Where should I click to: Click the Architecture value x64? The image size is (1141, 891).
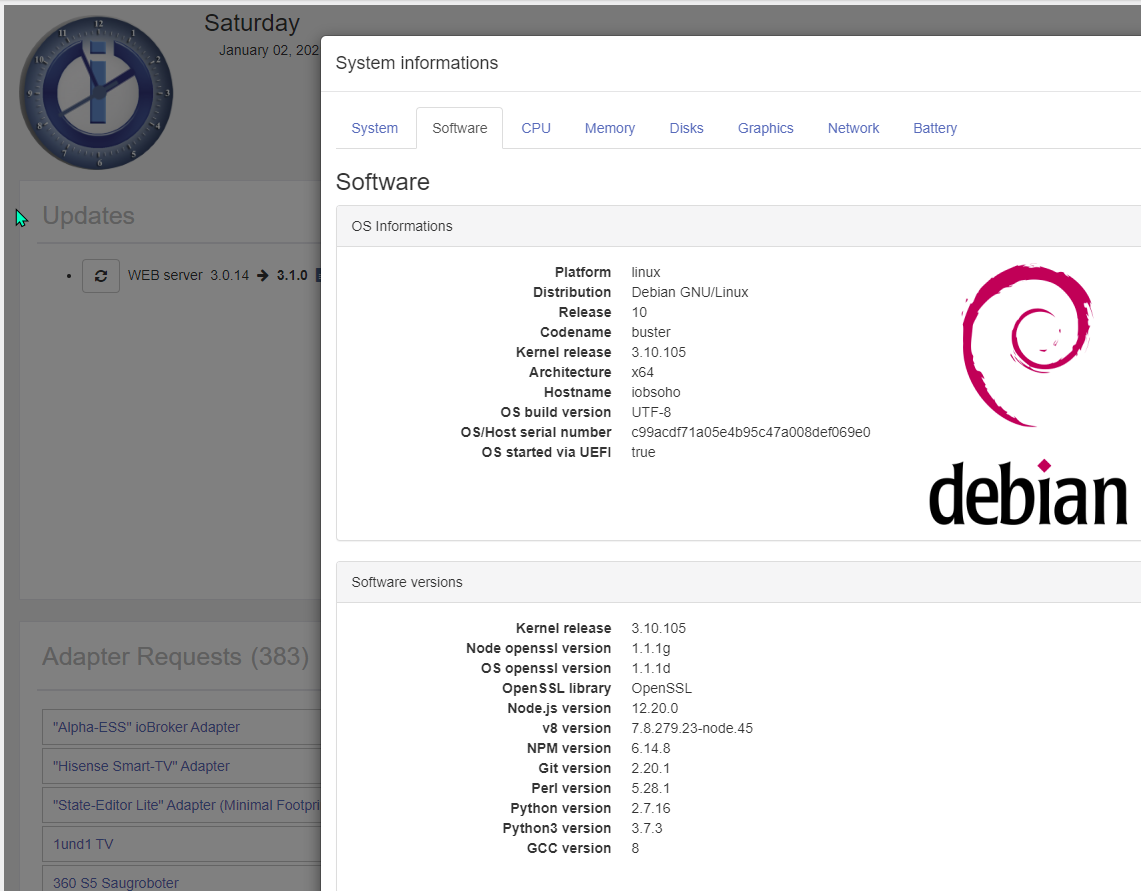point(642,373)
